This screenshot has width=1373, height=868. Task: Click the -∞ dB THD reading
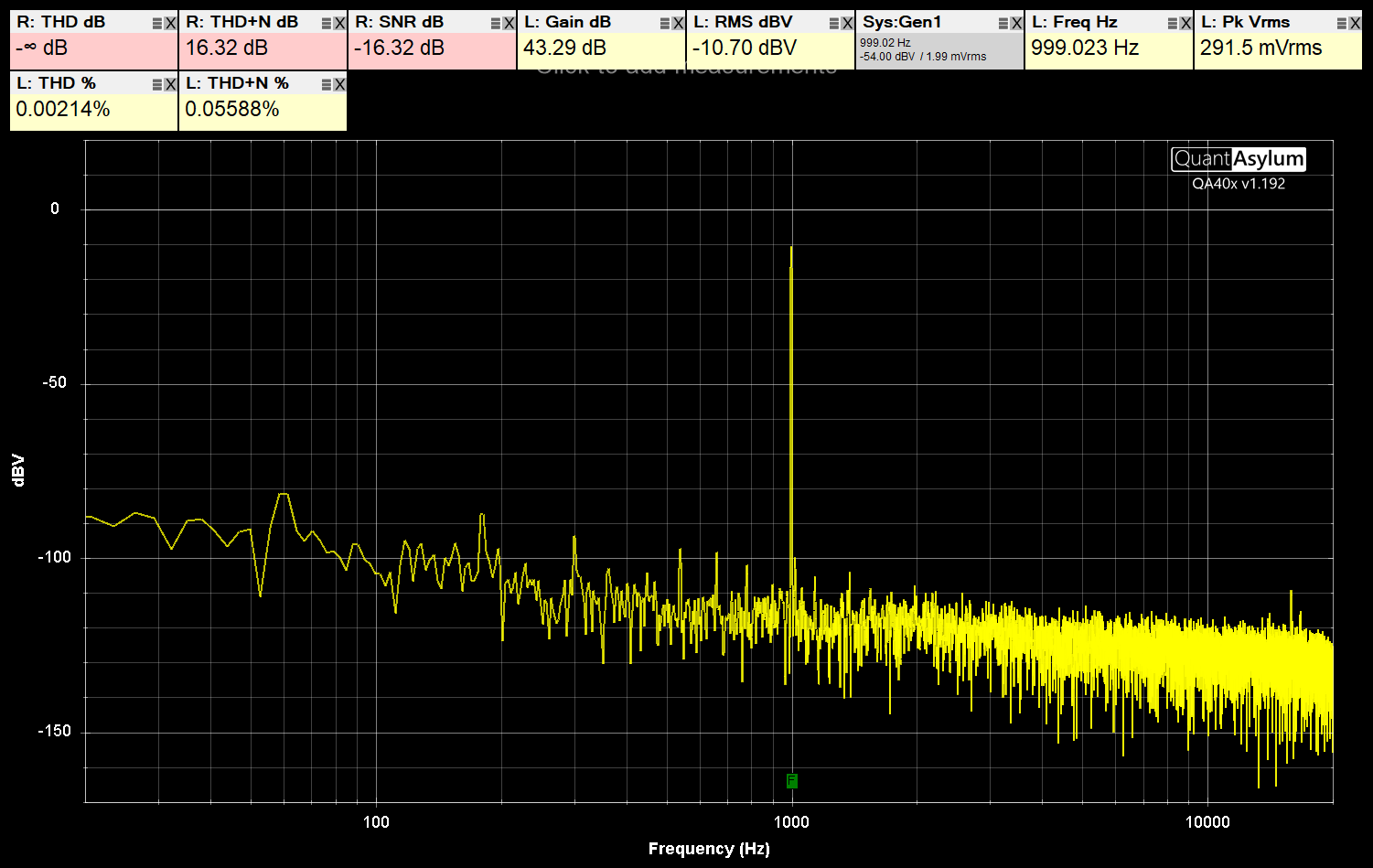pyautogui.click(x=42, y=48)
